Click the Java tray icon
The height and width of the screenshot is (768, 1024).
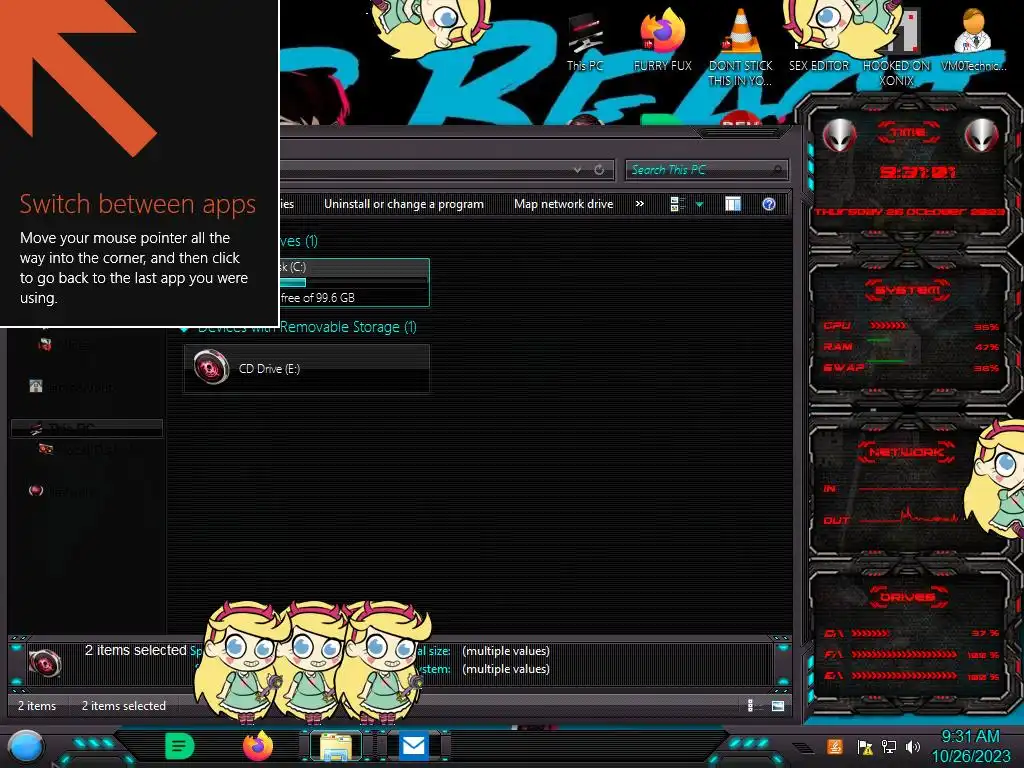click(835, 746)
